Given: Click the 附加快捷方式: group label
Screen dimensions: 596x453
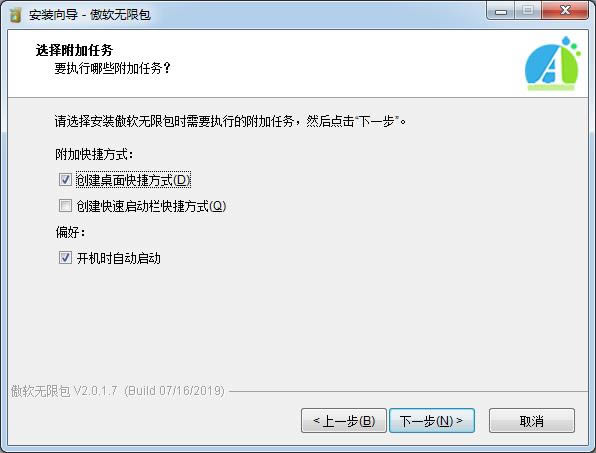Looking at the screenshot, I should (94, 154).
